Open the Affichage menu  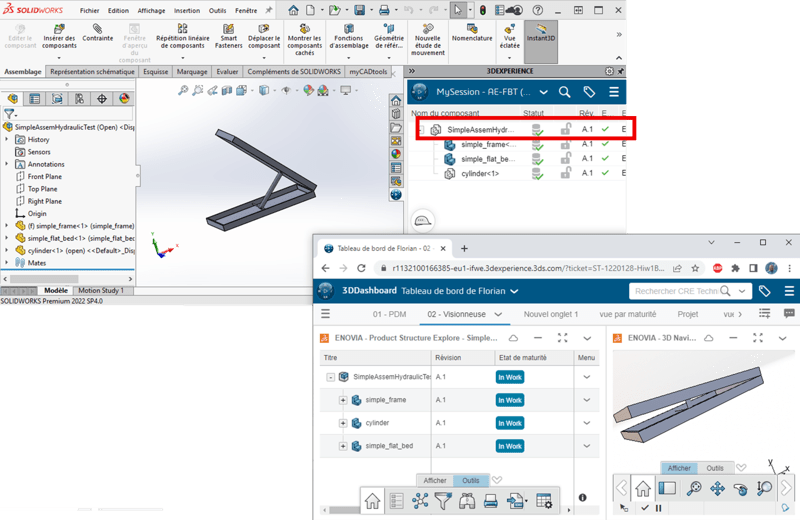click(x=152, y=11)
